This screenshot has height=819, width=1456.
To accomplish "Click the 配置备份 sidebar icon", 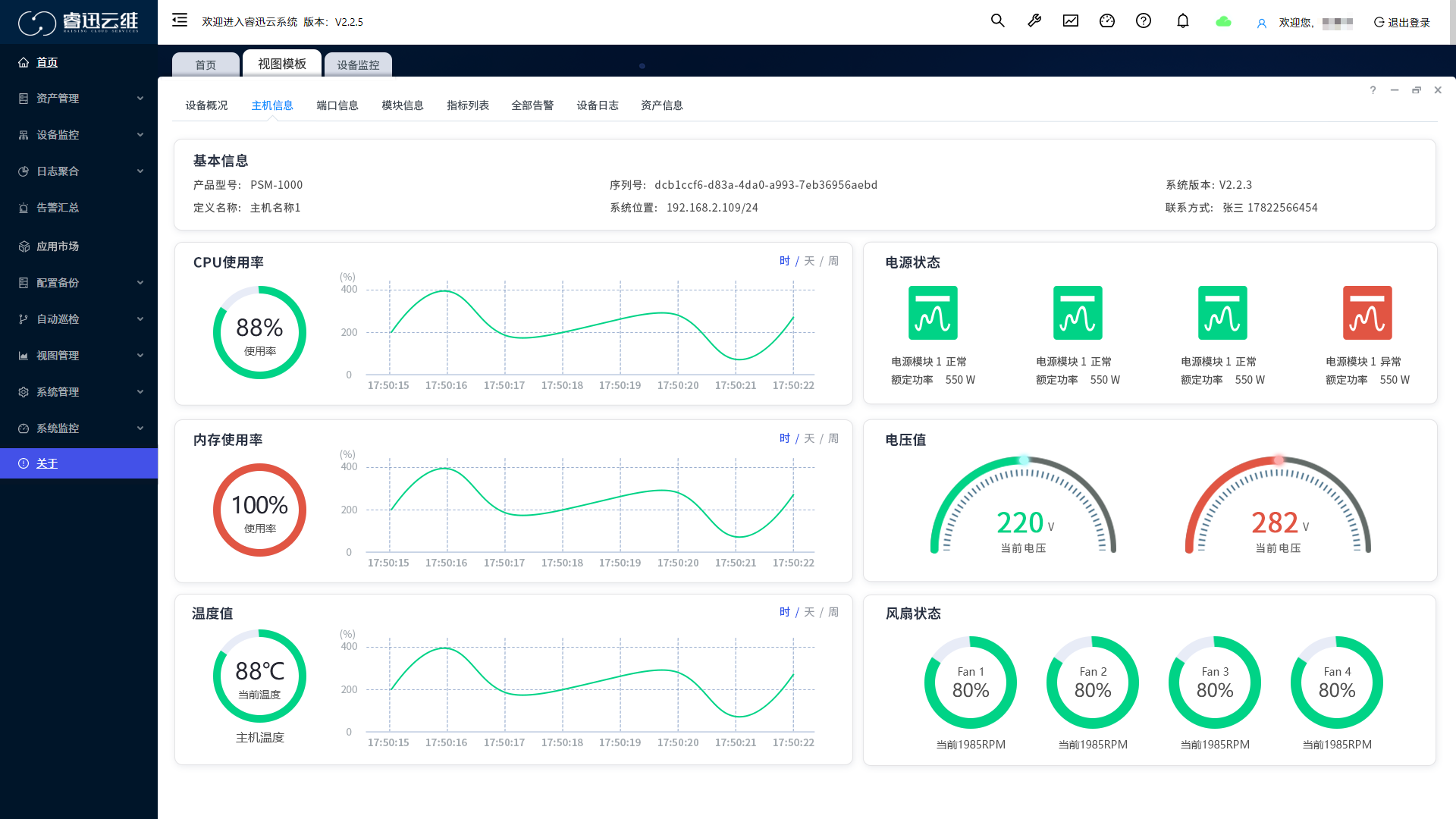I will (x=24, y=283).
